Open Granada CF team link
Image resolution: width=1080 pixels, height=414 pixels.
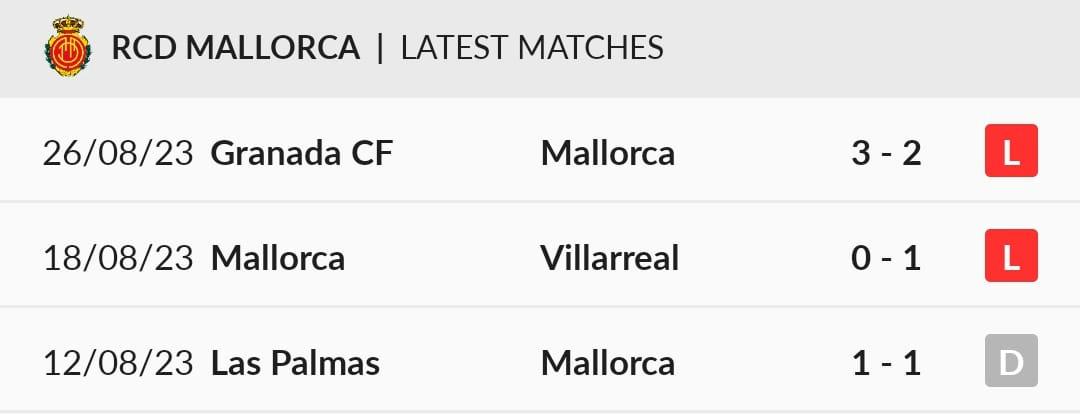pos(302,153)
